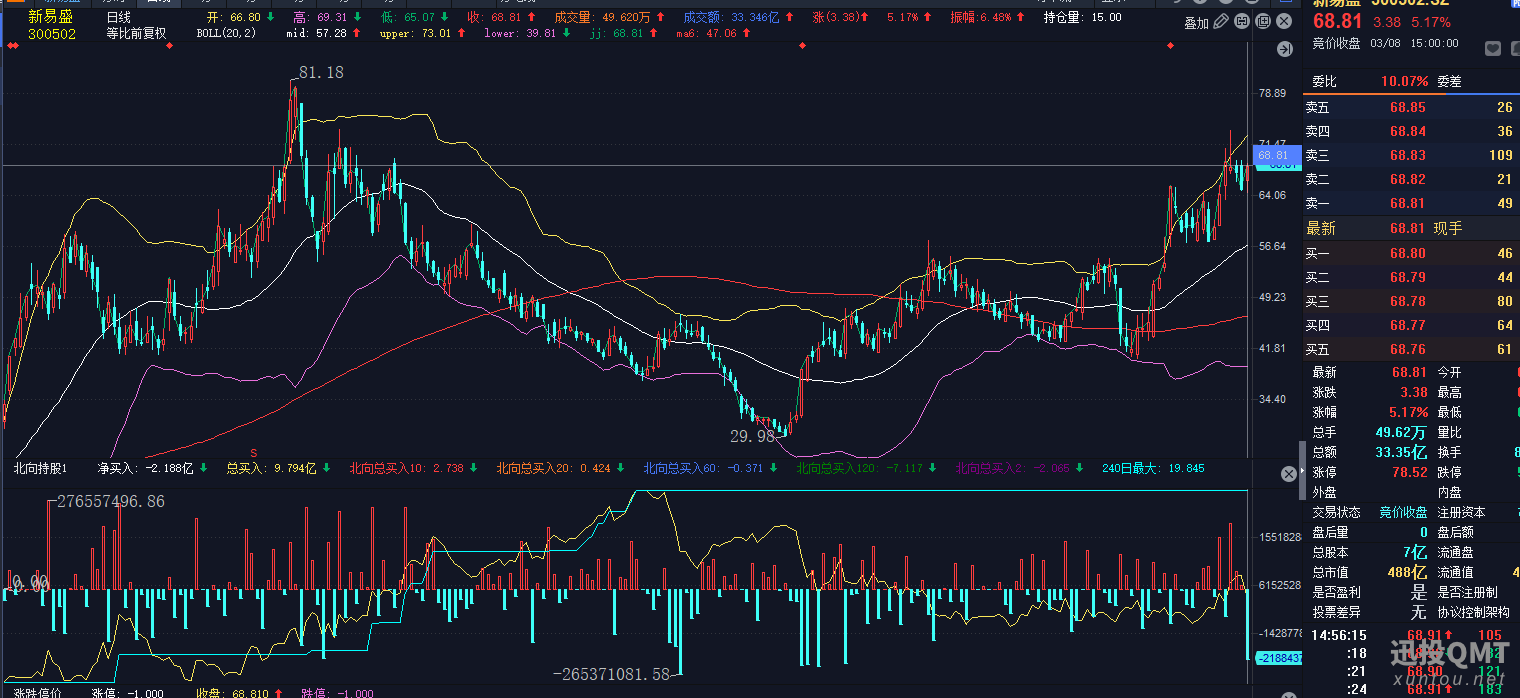Click the red diamond event marker mid-top of chart
The width and height of the screenshot is (1520, 698).
802,46
